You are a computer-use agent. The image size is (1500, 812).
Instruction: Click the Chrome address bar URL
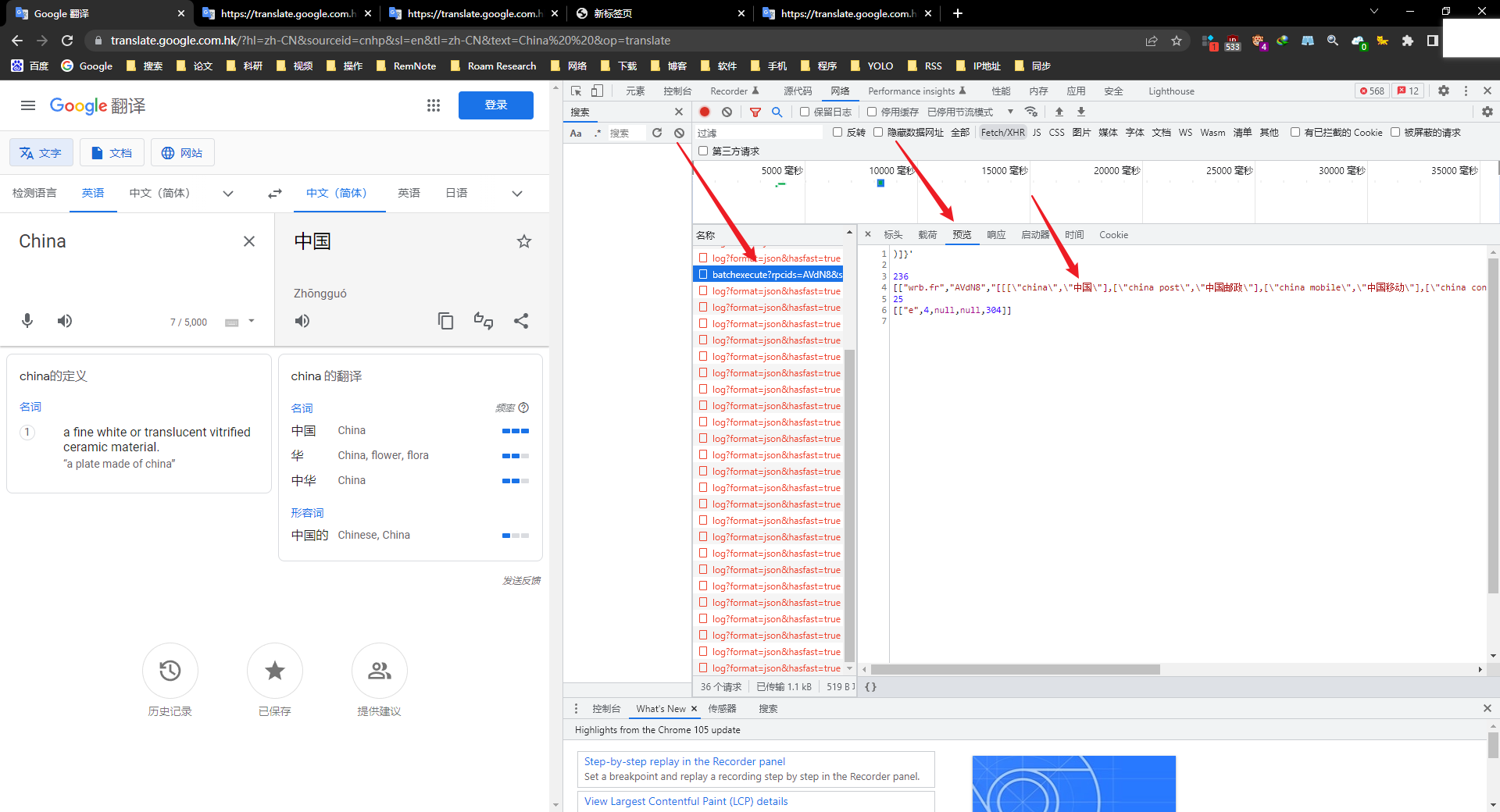pyautogui.click(x=391, y=41)
